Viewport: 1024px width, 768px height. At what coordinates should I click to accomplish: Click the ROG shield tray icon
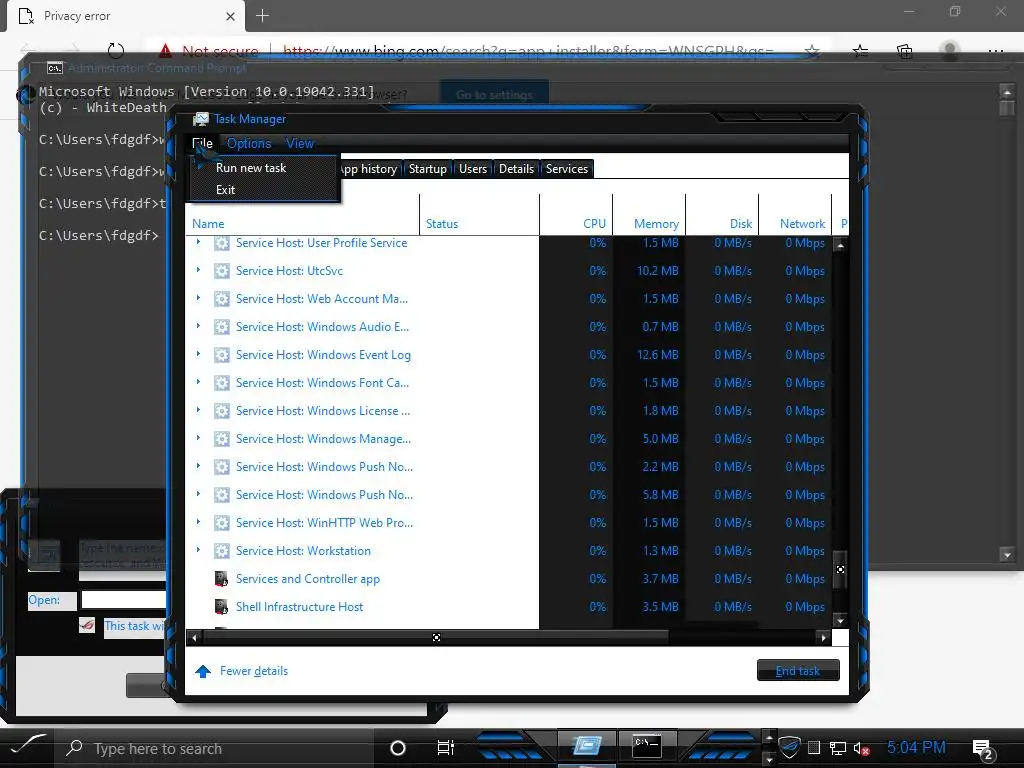[x=790, y=748]
